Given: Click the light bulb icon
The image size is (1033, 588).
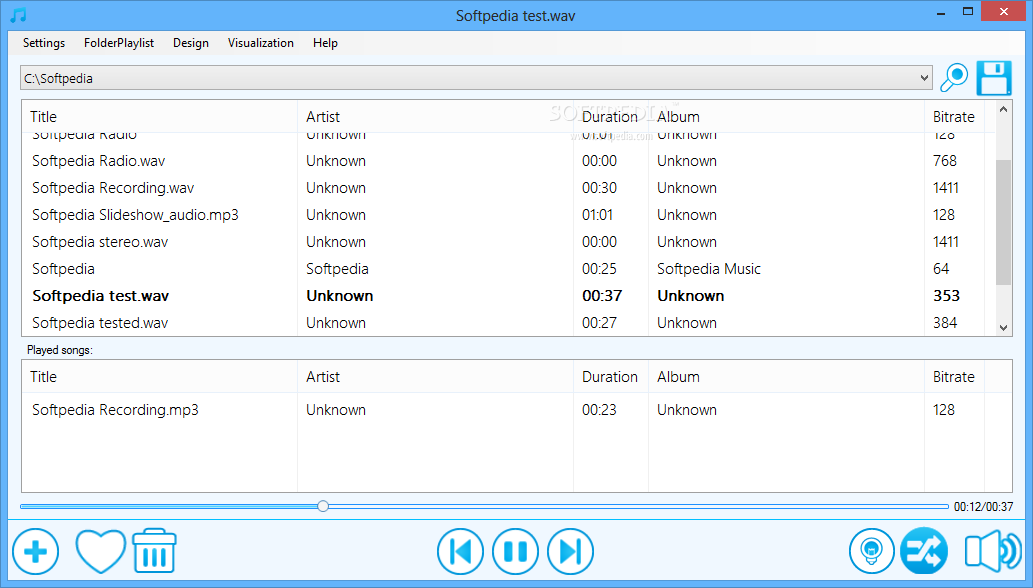Looking at the screenshot, I should tap(872, 551).
